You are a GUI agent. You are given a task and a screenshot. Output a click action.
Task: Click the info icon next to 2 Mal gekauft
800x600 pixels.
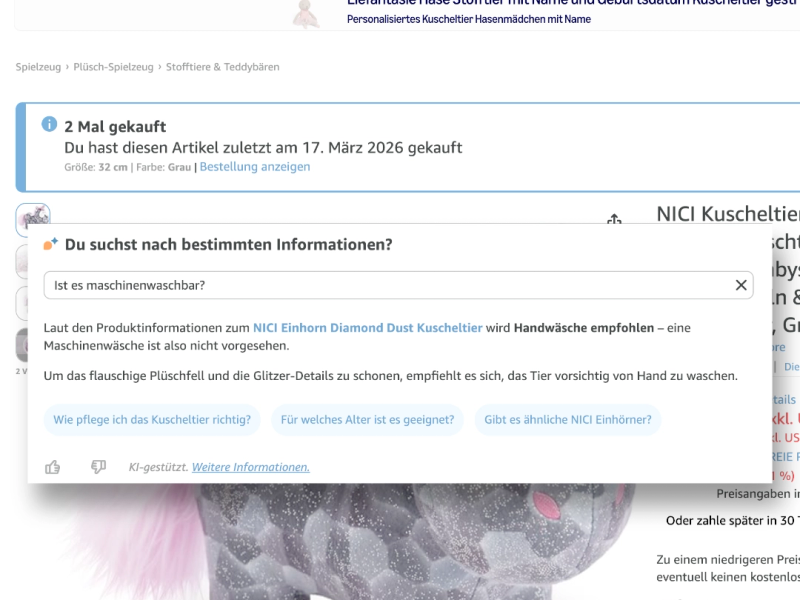49,124
